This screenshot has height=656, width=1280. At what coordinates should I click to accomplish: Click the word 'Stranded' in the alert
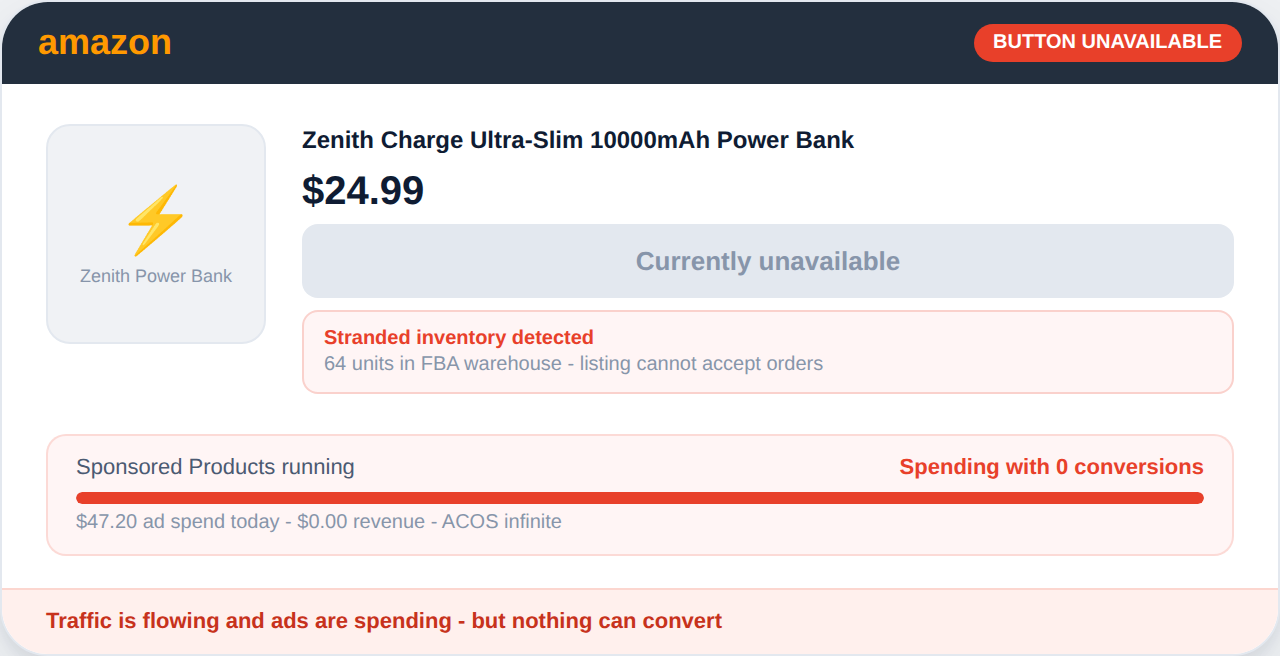367,338
